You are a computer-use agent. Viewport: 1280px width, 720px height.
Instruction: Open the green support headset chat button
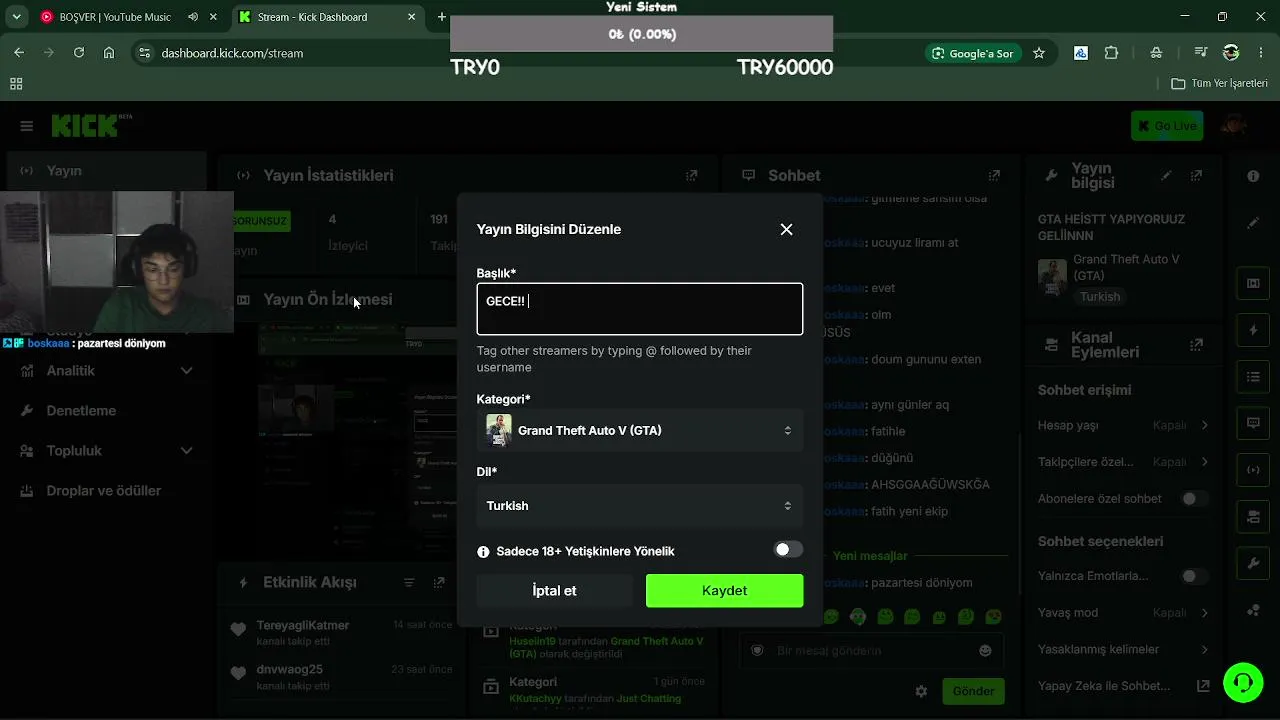click(1243, 683)
